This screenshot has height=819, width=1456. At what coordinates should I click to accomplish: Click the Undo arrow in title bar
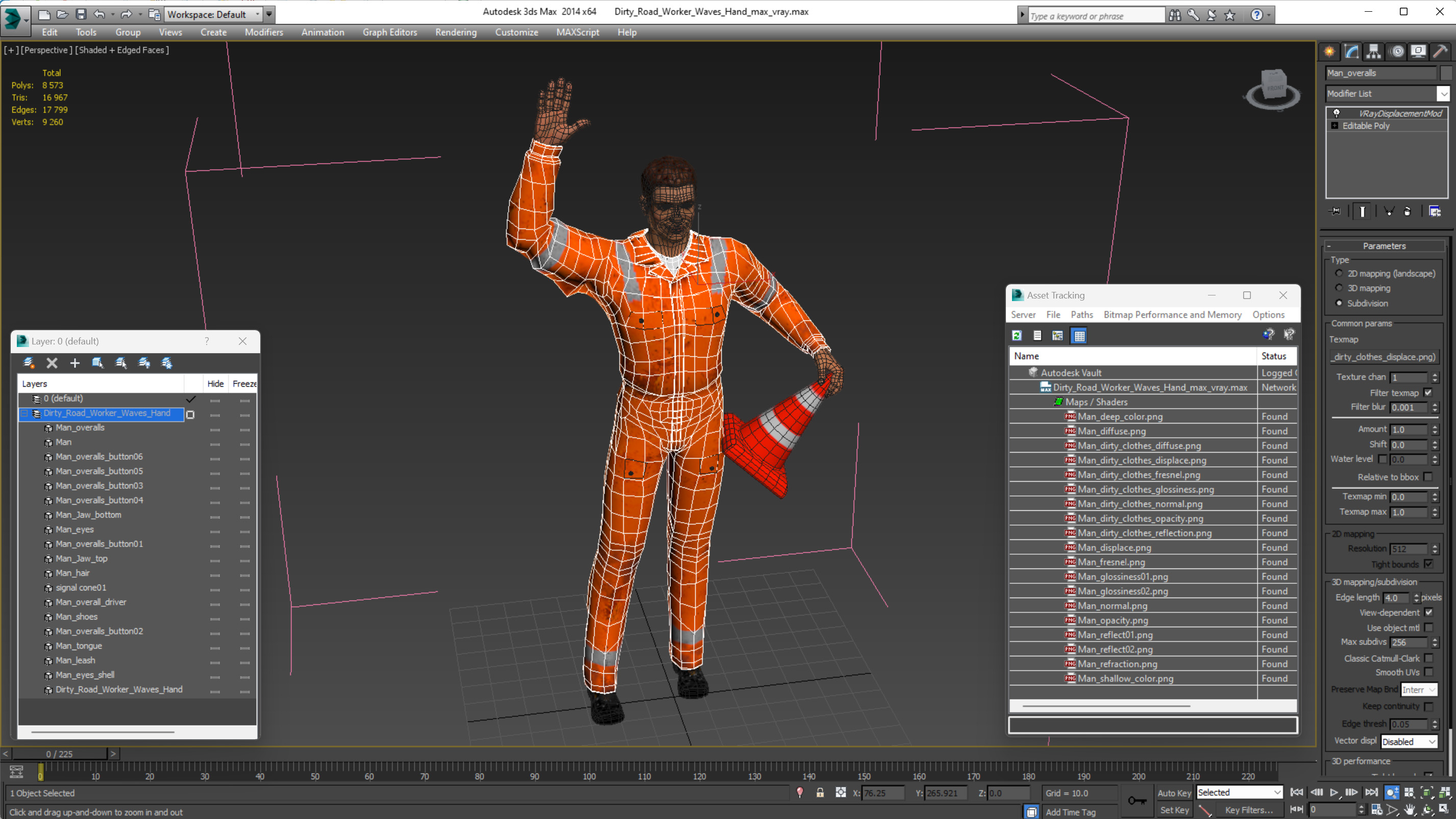(x=100, y=14)
